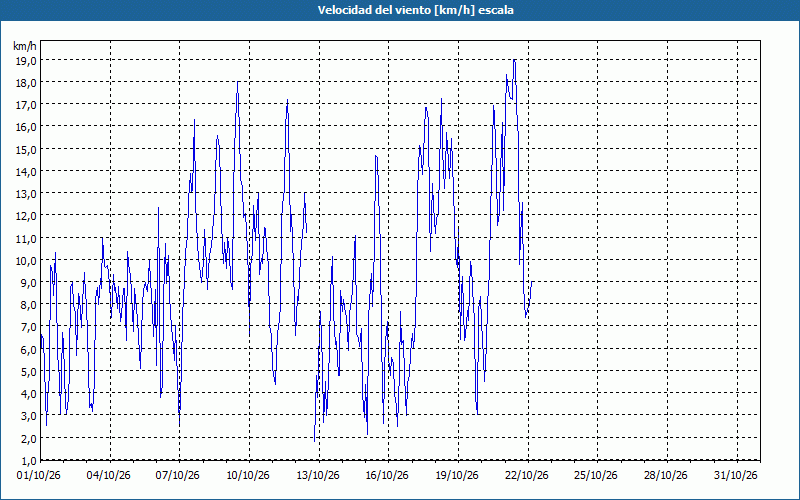
Task: Click the 10/10/26 date label
Action: point(247,475)
